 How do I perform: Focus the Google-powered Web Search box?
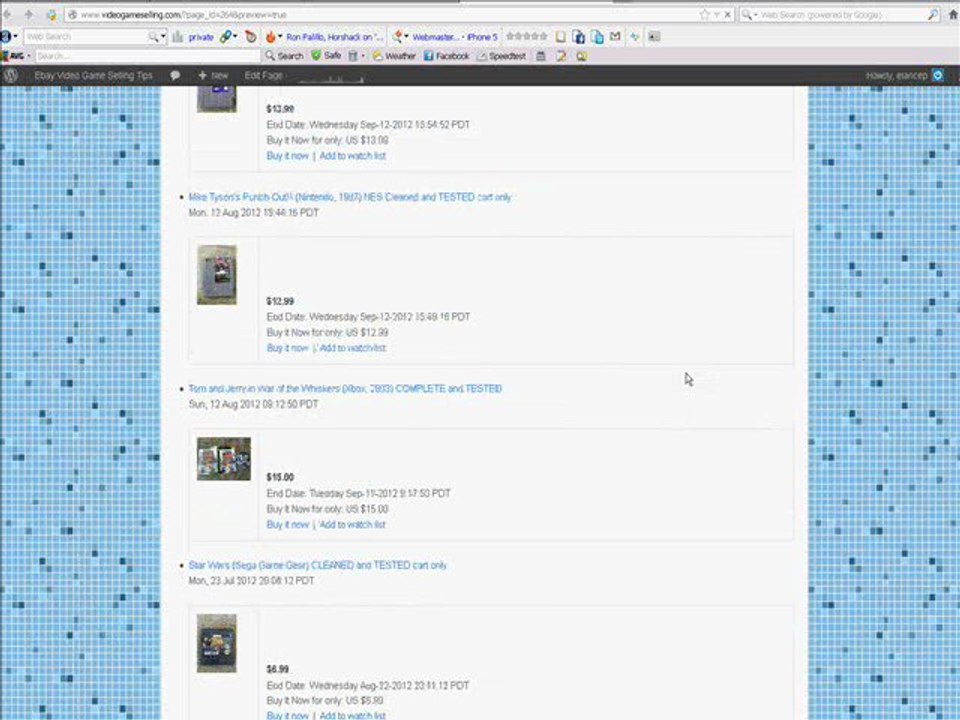842,14
